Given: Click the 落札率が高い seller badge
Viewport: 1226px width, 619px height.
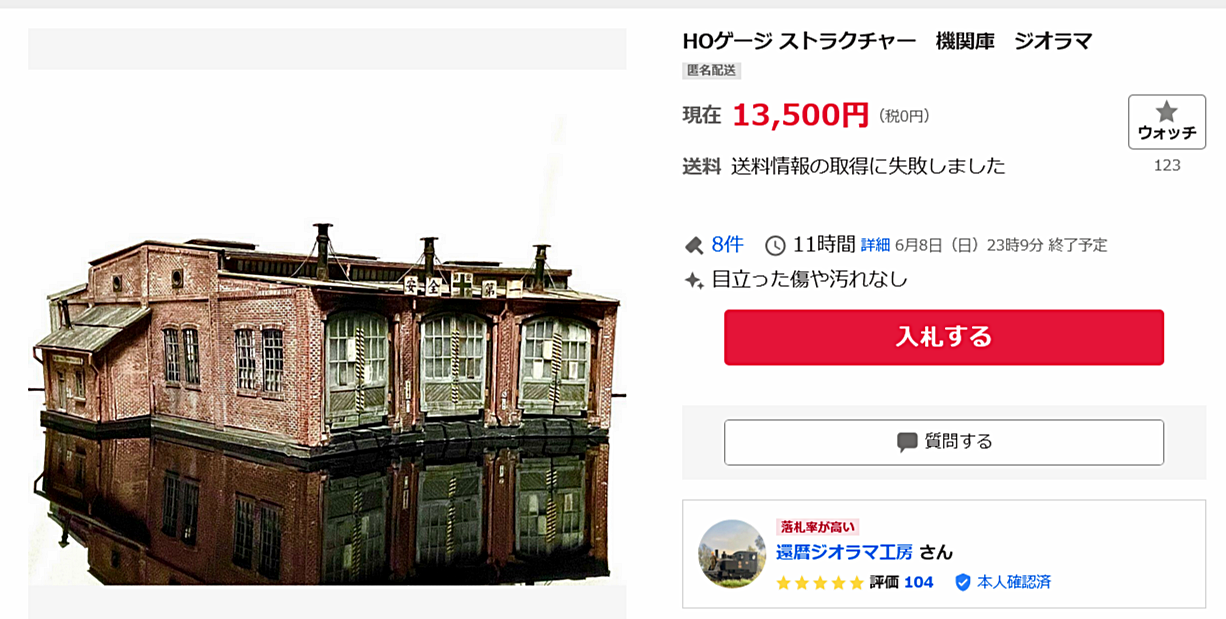Looking at the screenshot, I should pos(817,527).
